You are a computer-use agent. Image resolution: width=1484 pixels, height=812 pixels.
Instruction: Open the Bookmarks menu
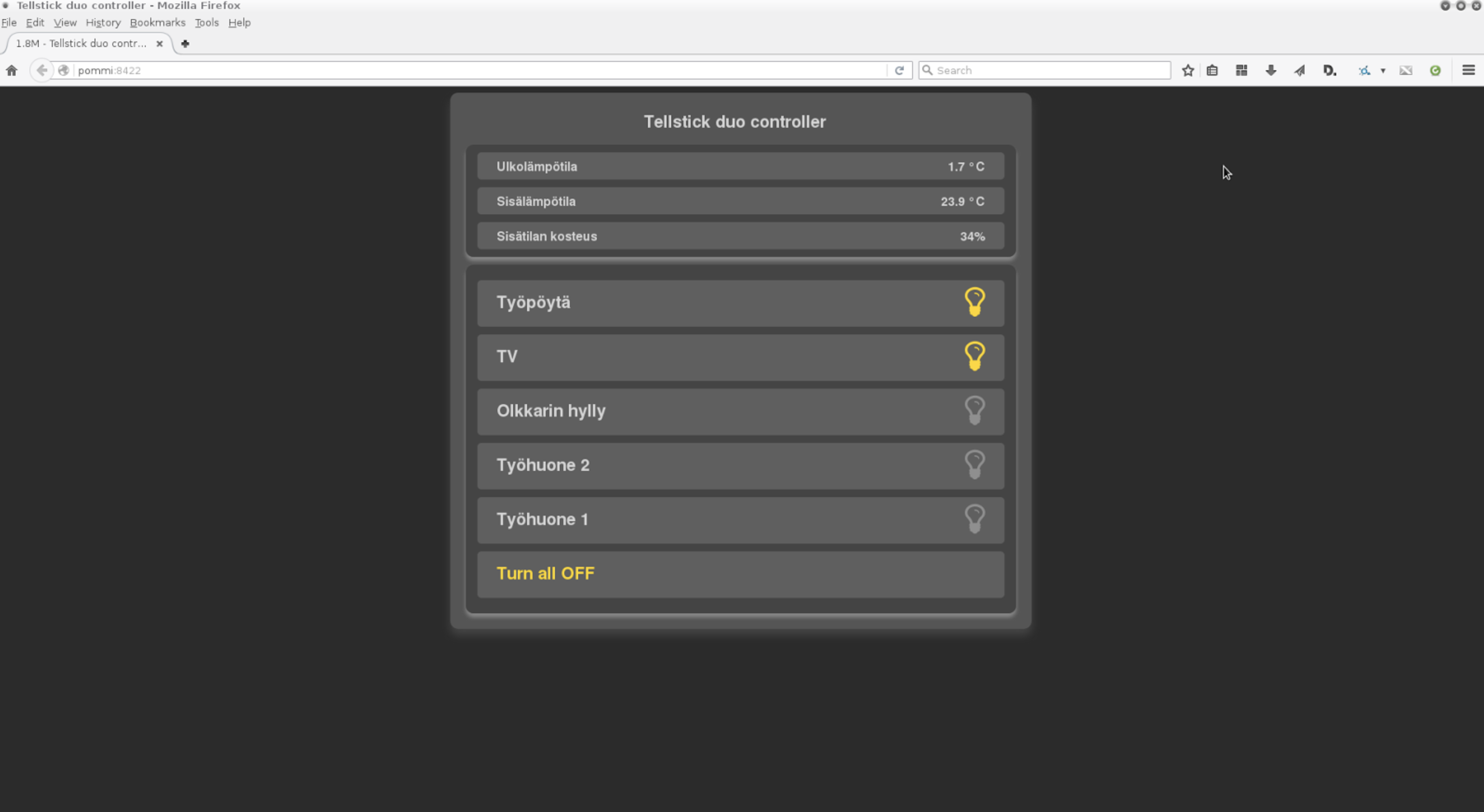[x=157, y=22]
